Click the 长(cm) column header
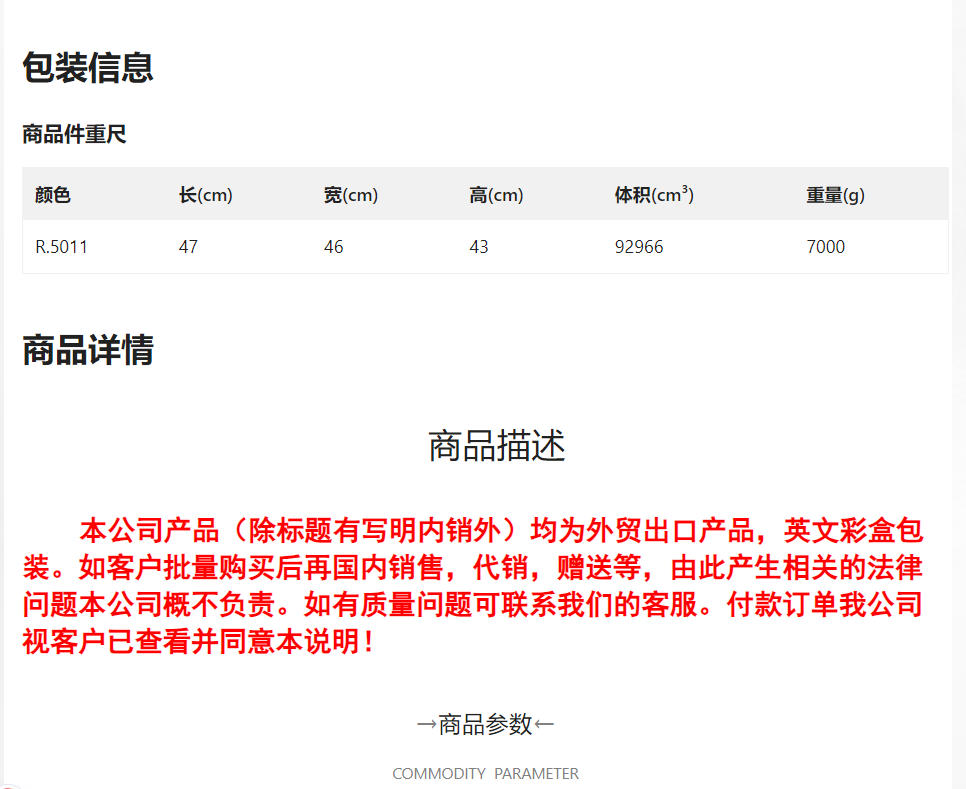 [206, 195]
